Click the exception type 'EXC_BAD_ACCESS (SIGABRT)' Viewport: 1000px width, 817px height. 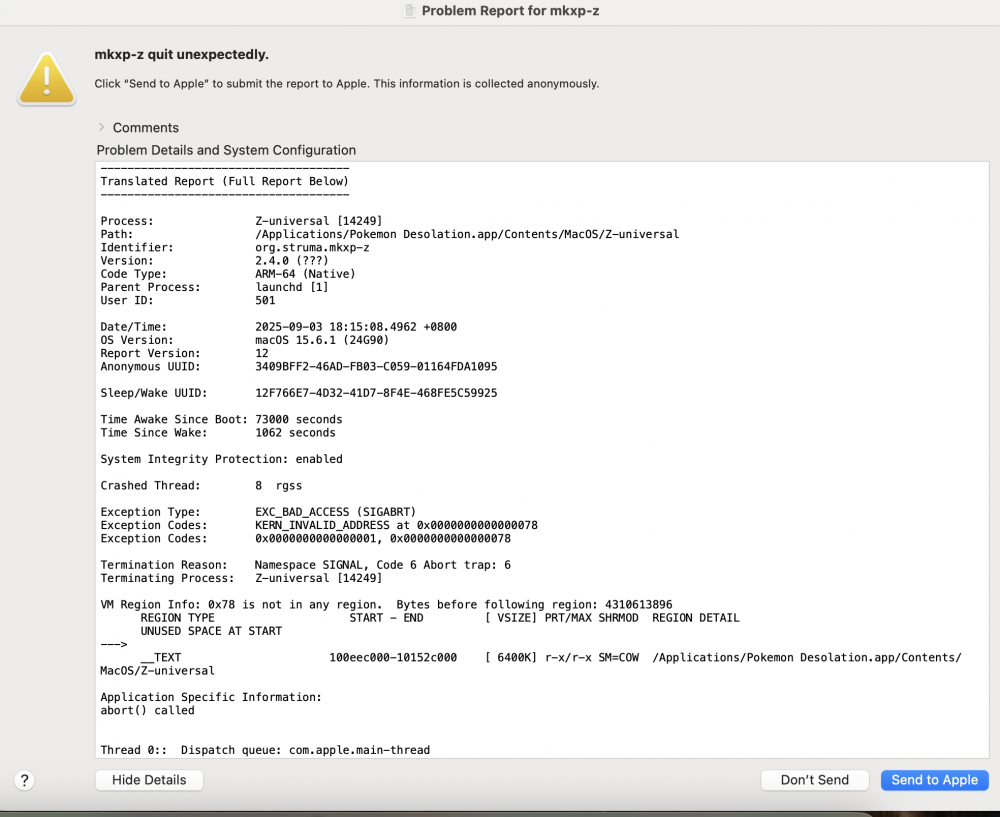(335, 512)
